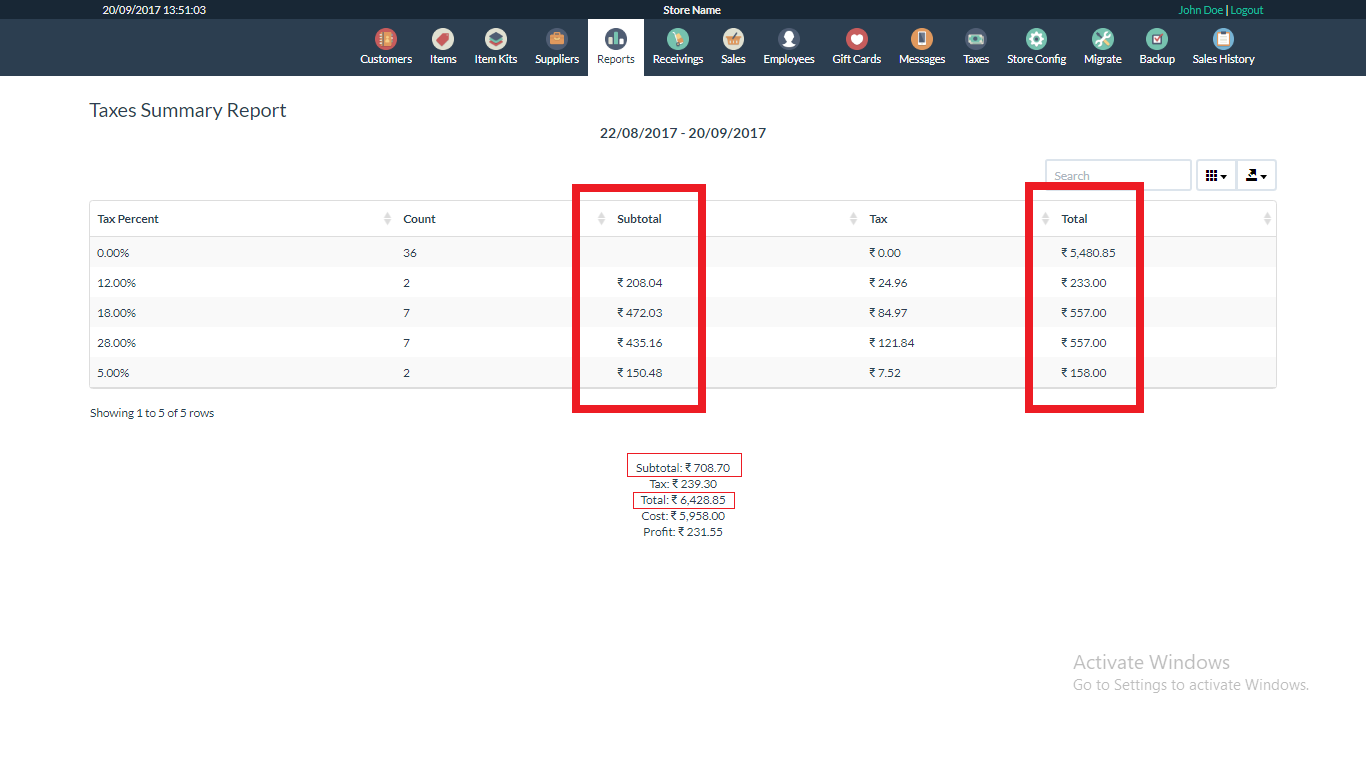Open the export options dropdown

(1256, 174)
